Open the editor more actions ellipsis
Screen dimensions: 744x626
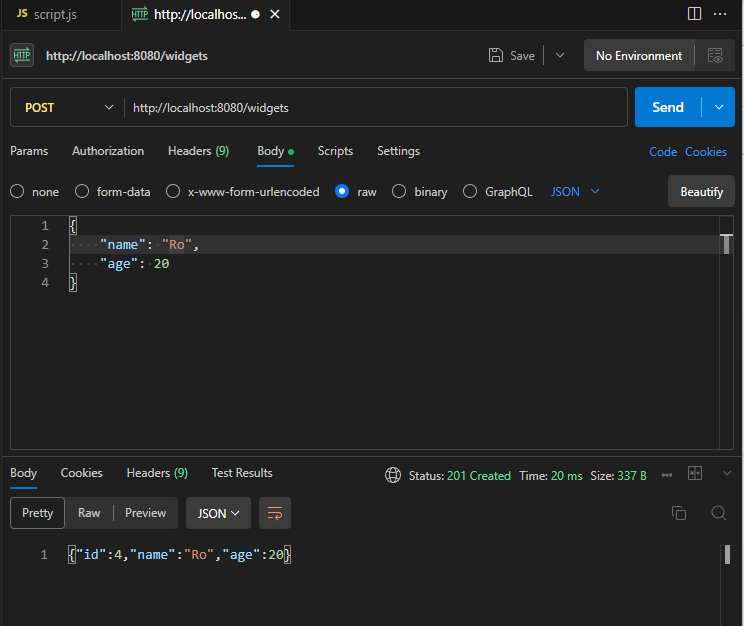tap(720, 14)
